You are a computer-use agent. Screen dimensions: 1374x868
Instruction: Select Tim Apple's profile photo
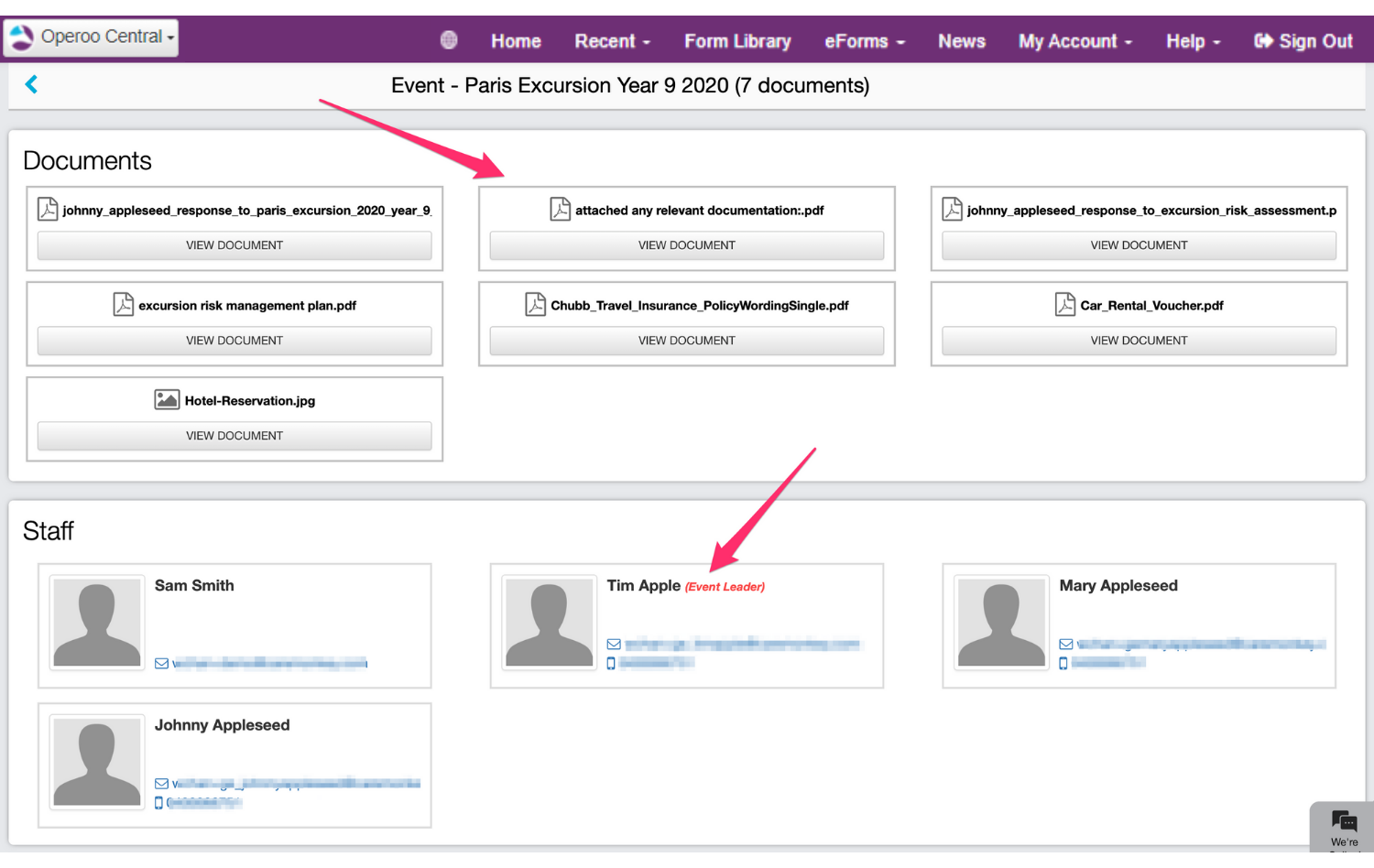(x=550, y=624)
